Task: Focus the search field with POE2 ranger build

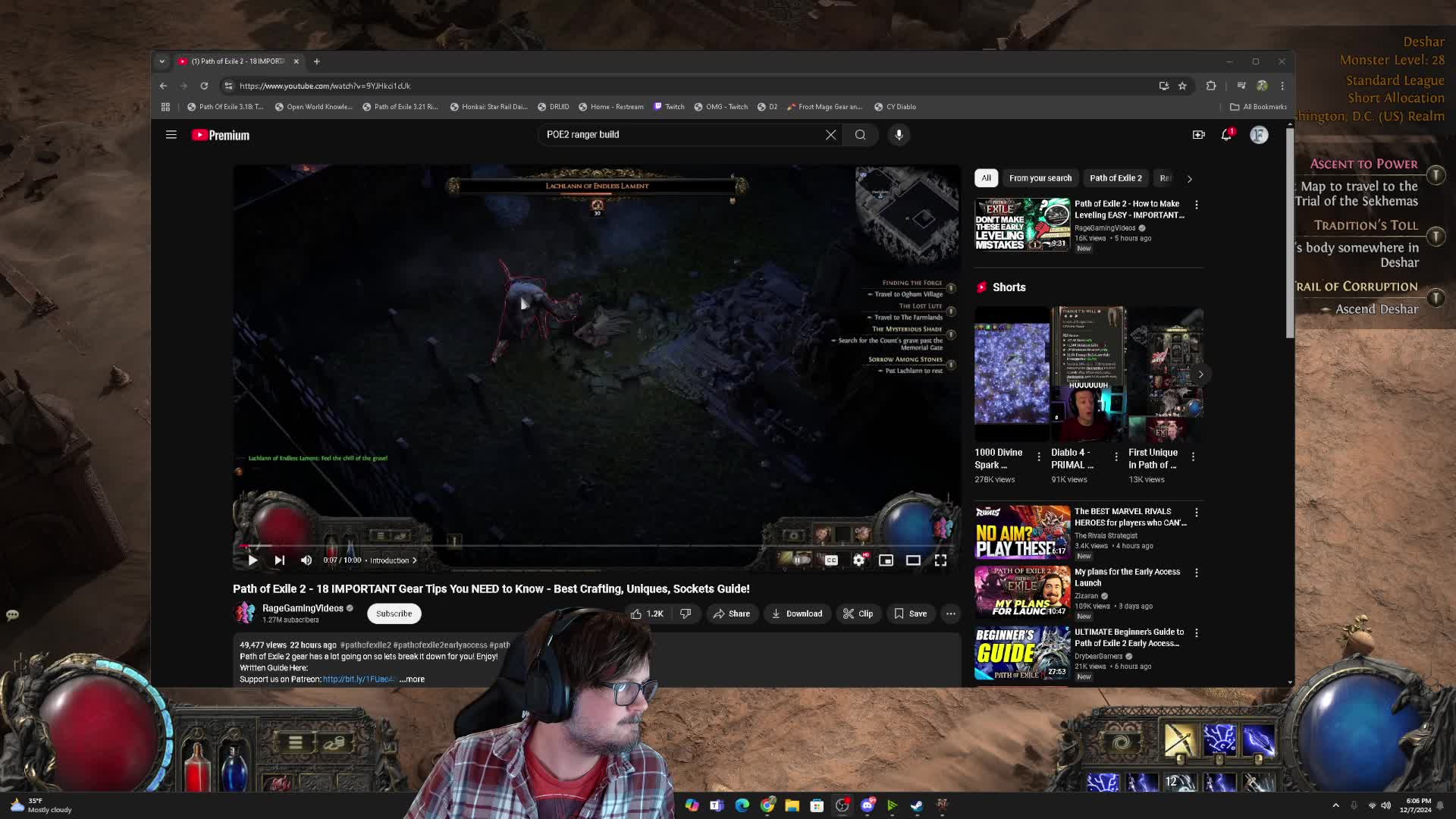Action: click(682, 135)
